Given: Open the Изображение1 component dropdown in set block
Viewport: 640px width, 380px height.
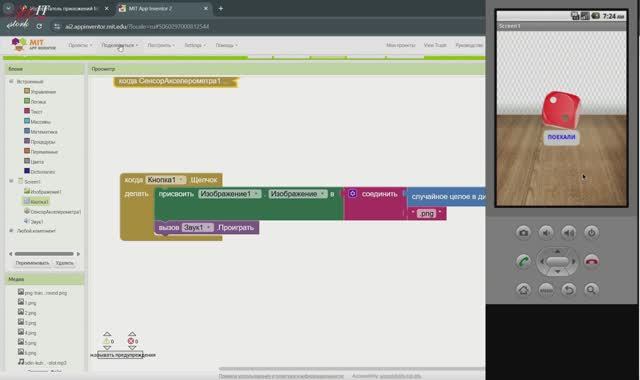Looking at the screenshot, I should coord(229,194).
